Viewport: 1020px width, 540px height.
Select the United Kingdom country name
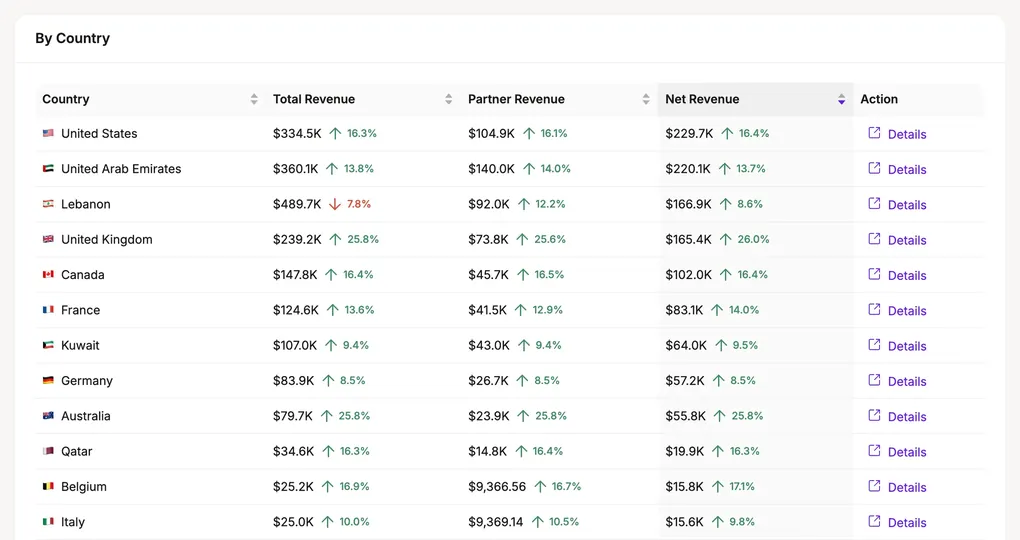point(107,239)
